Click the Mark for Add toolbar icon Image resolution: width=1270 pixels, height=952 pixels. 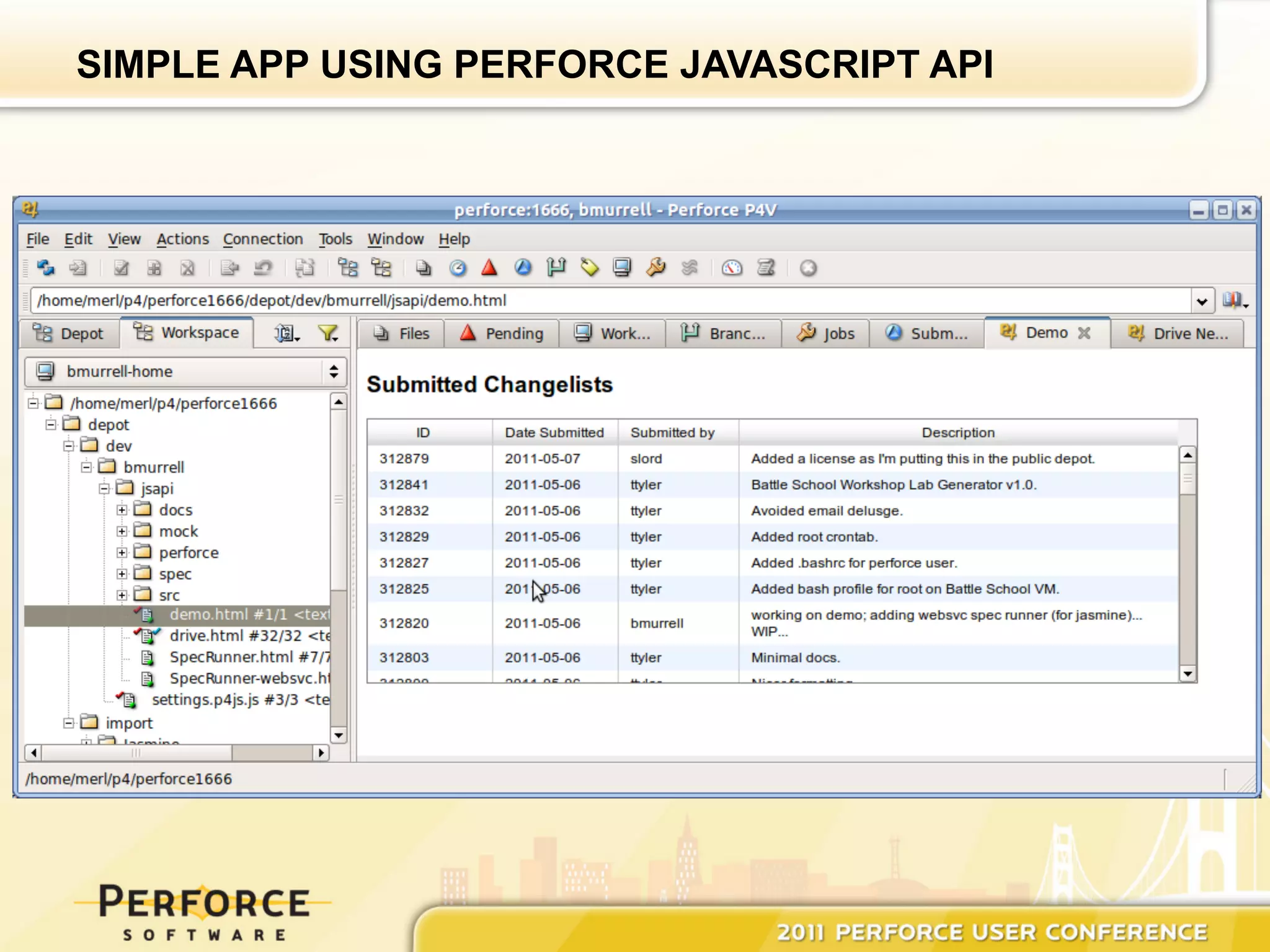click(154, 268)
